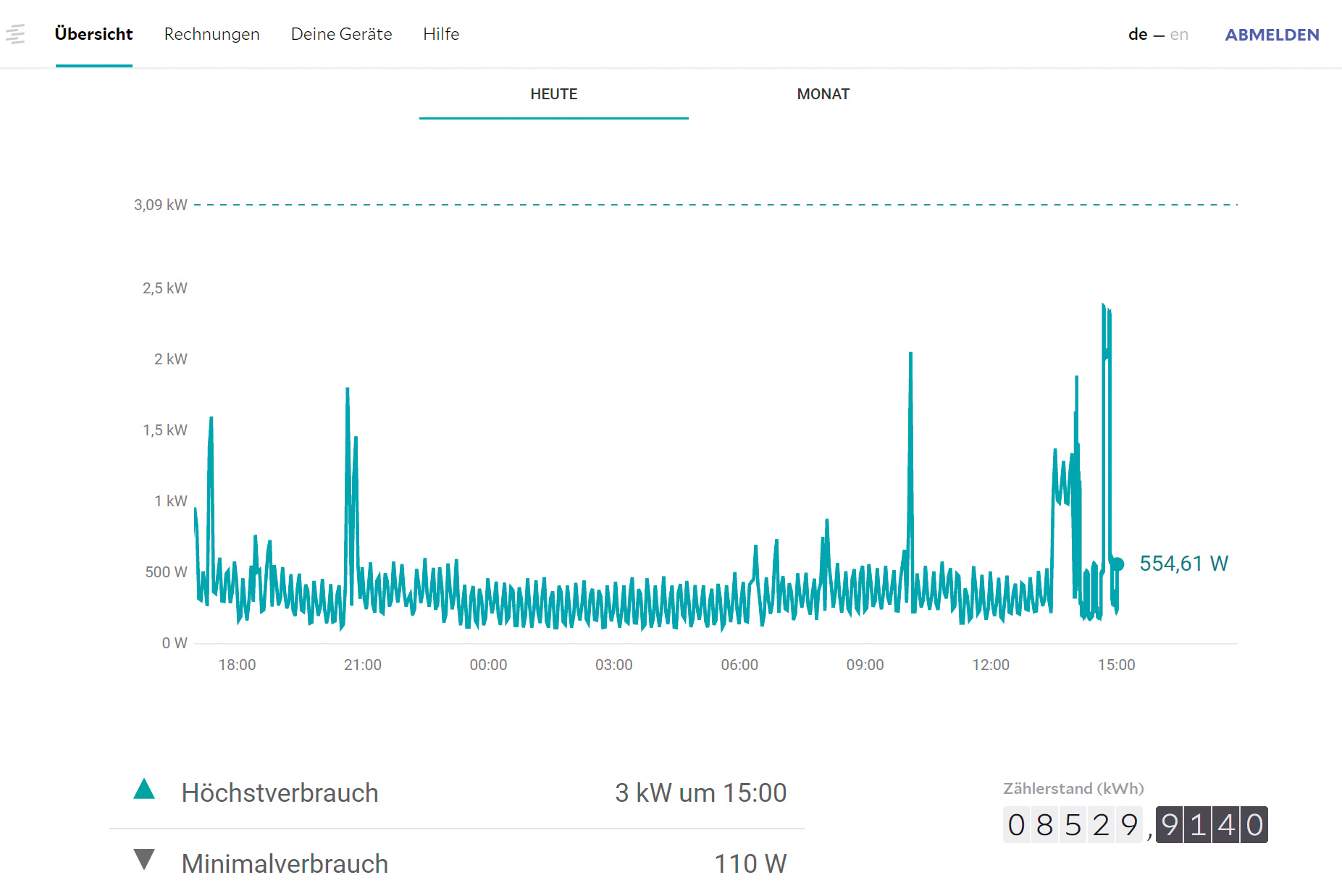1342x896 pixels.
Task: Click the 1,5 kW axis label
Action: pyautogui.click(x=165, y=430)
